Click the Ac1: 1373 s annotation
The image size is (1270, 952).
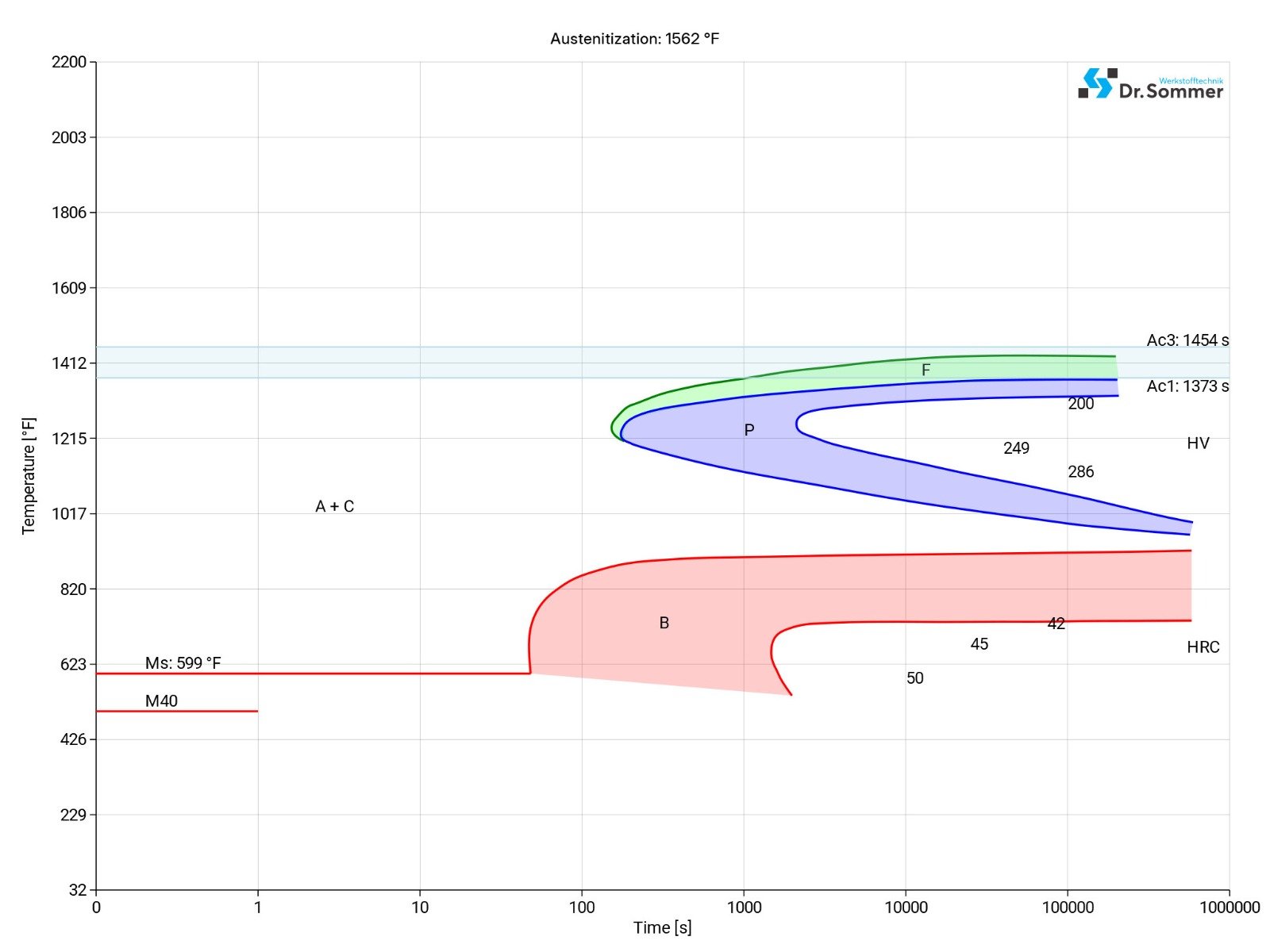coord(1187,386)
